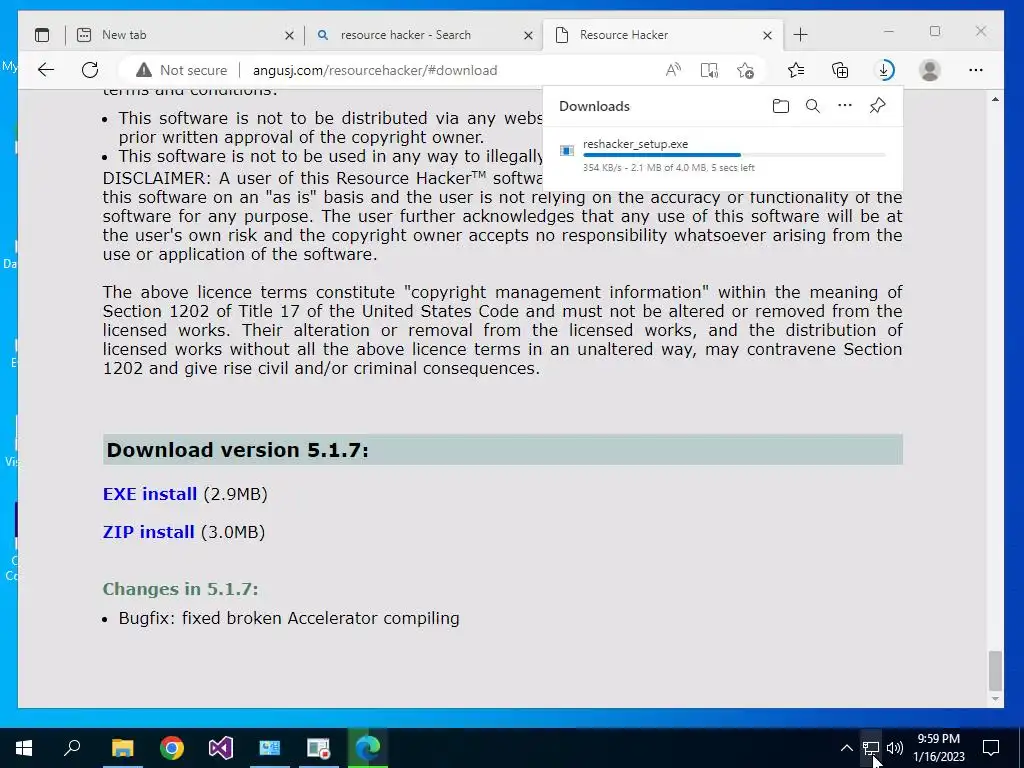Go back to the previous page
Image resolution: width=1024 pixels, height=768 pixels.
point(46,70)
